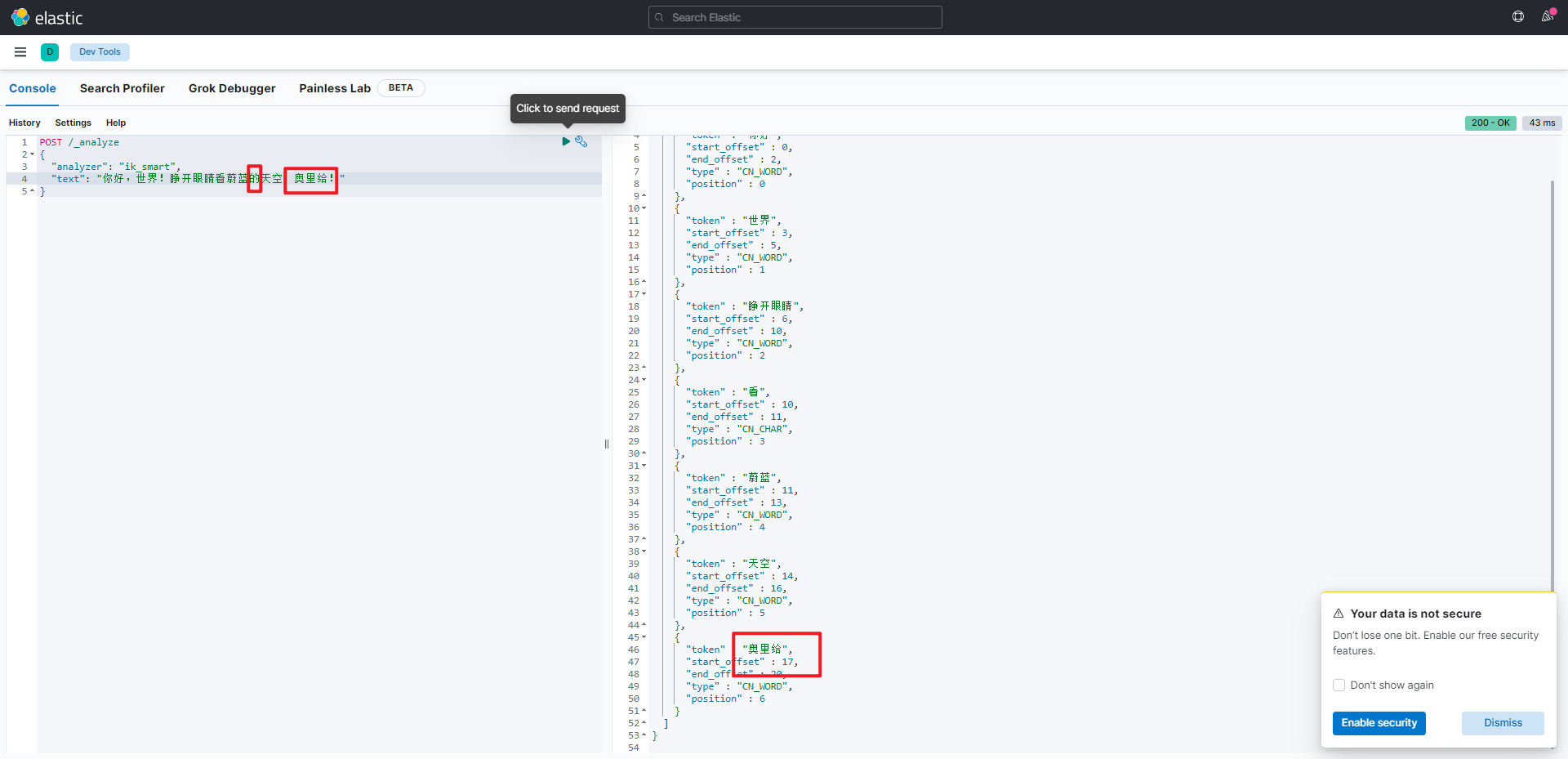Switch to the Console tab
The image size is (1568, 759).
tap(33, 88)
